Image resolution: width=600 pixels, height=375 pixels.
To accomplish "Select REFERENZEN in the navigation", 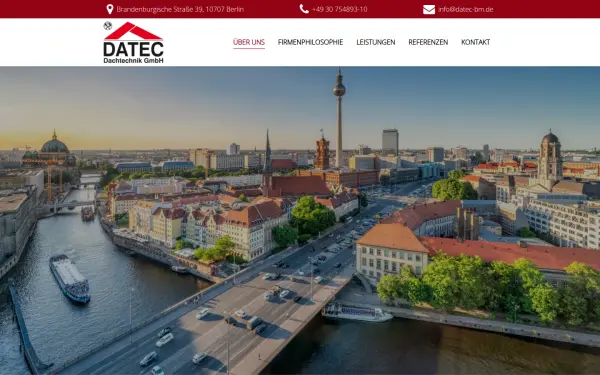I will click(428, 42).
